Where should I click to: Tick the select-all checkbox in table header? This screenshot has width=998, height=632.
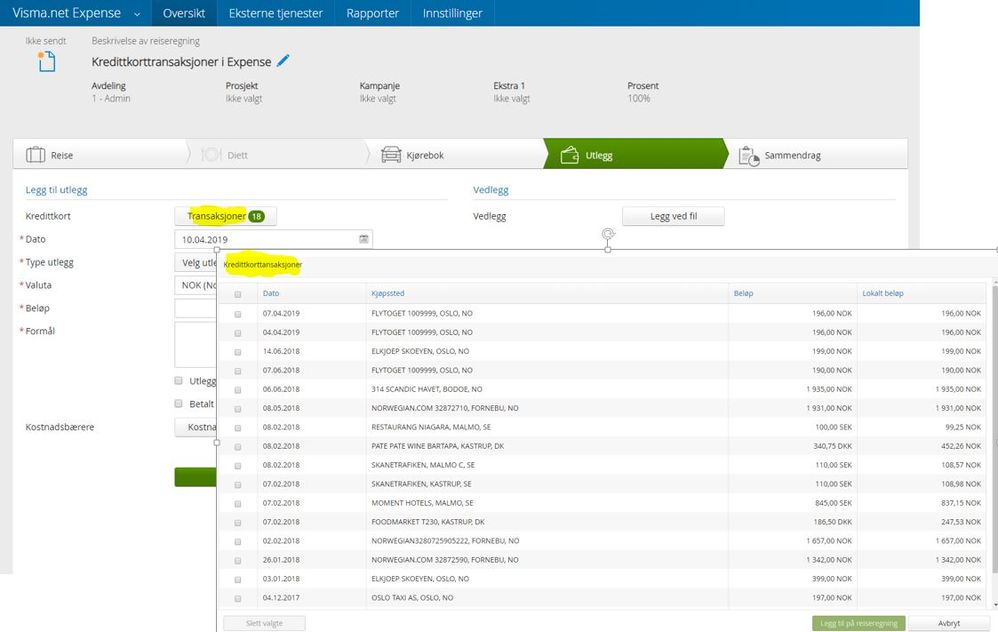[x=238, y=294]
